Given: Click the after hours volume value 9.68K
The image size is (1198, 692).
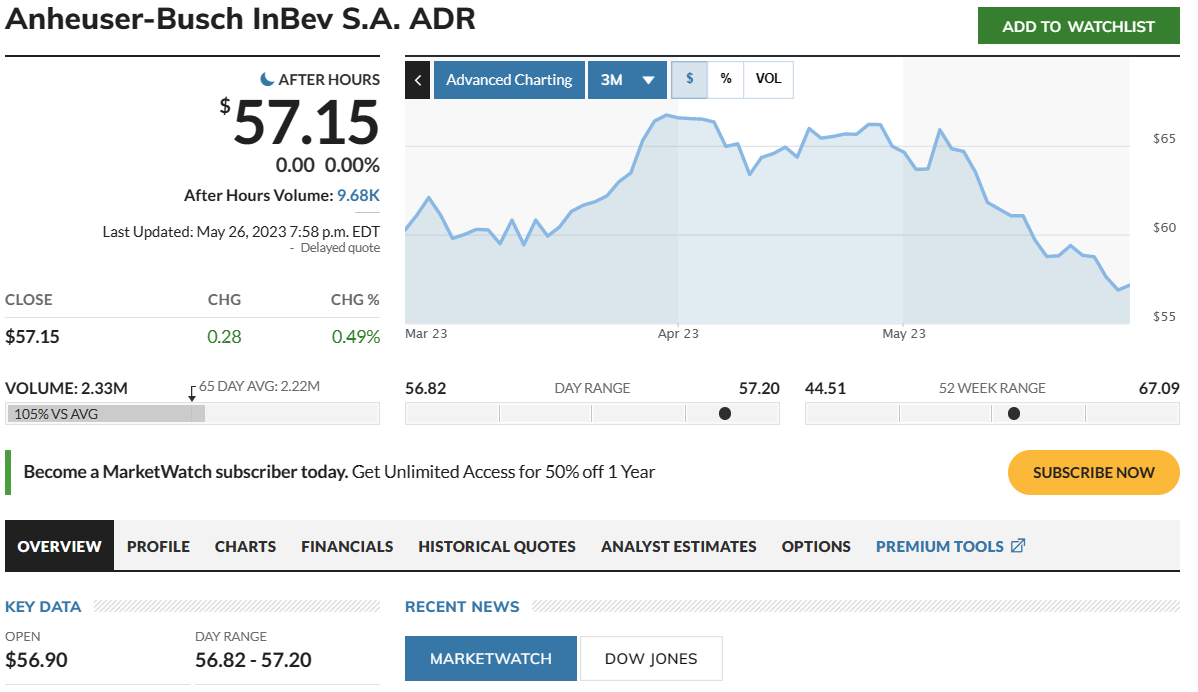Looking at the screenshot, I should point(358,196).
